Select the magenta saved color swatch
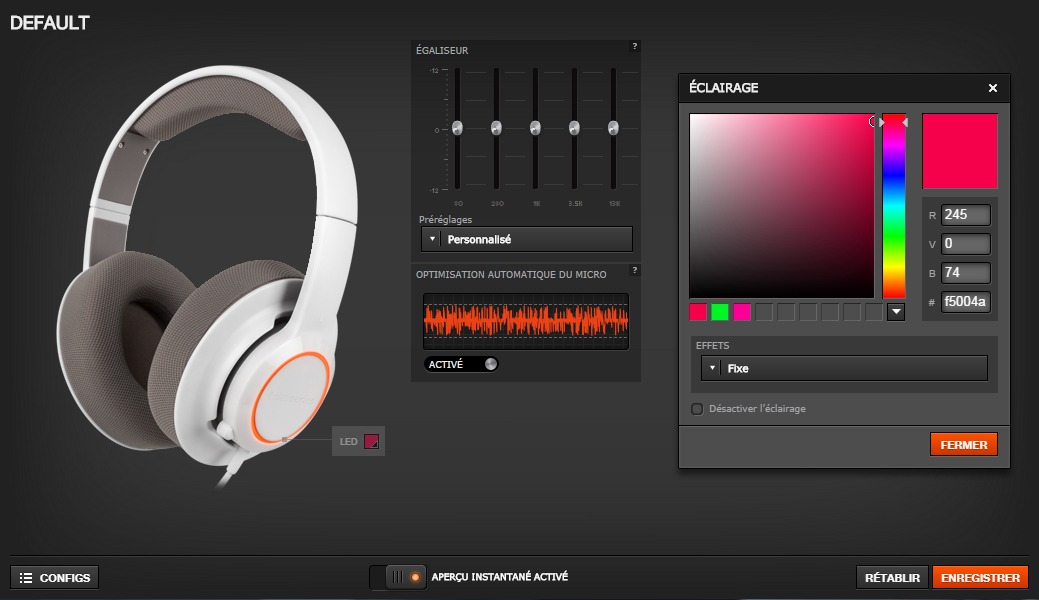The height and width of the screenshot is (600, 1039). (x=742, y=312)
